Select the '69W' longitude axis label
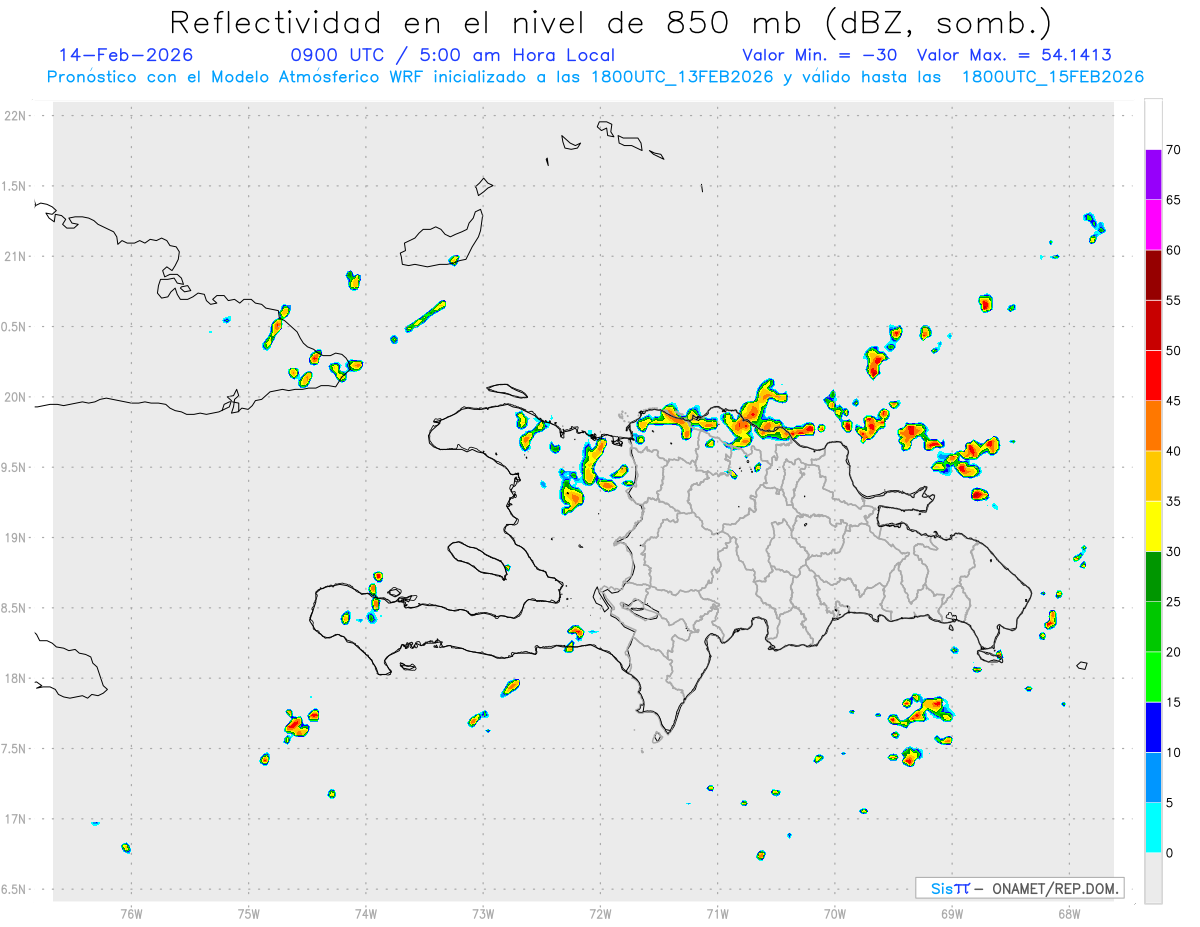The image size is (1200, 927). pos(952,913)
